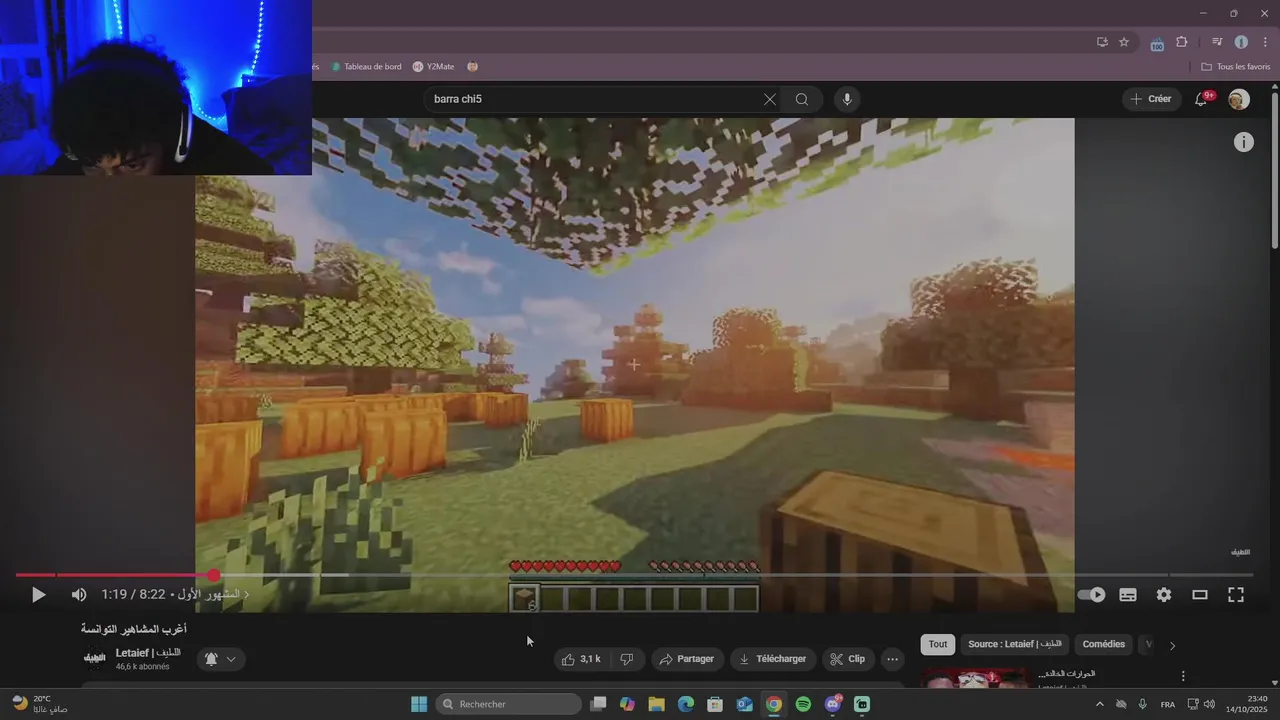This screenshot has height=720, width=1280.
Task: Open the YouTube account avatar menu
Action: coord(1239,99)
